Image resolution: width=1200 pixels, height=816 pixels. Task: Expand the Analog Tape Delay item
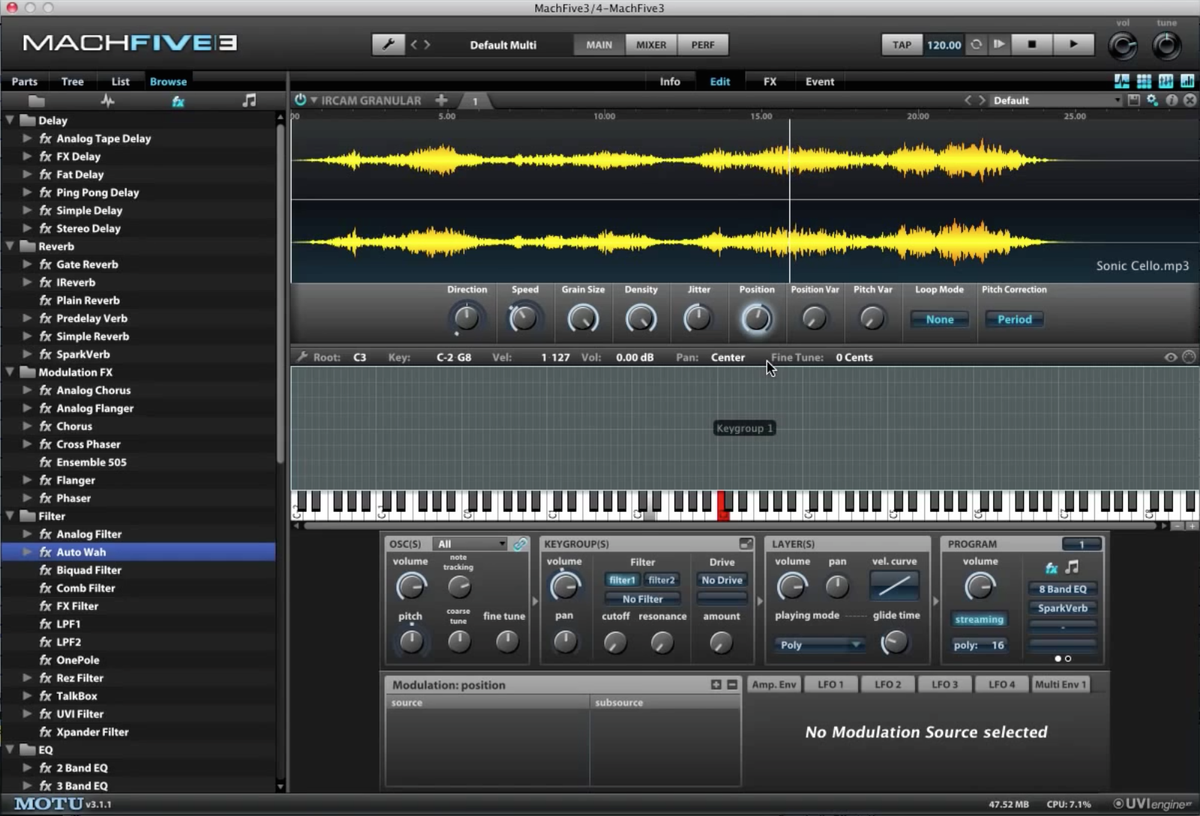click(27, 138)
